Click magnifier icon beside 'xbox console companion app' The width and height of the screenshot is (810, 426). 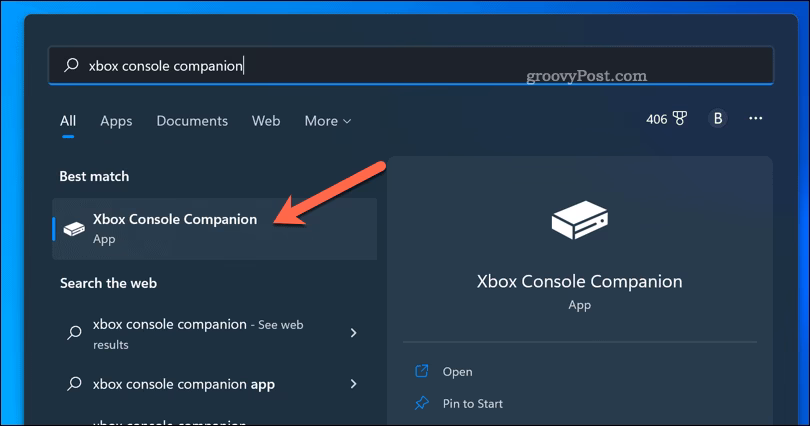coord(74,384)
